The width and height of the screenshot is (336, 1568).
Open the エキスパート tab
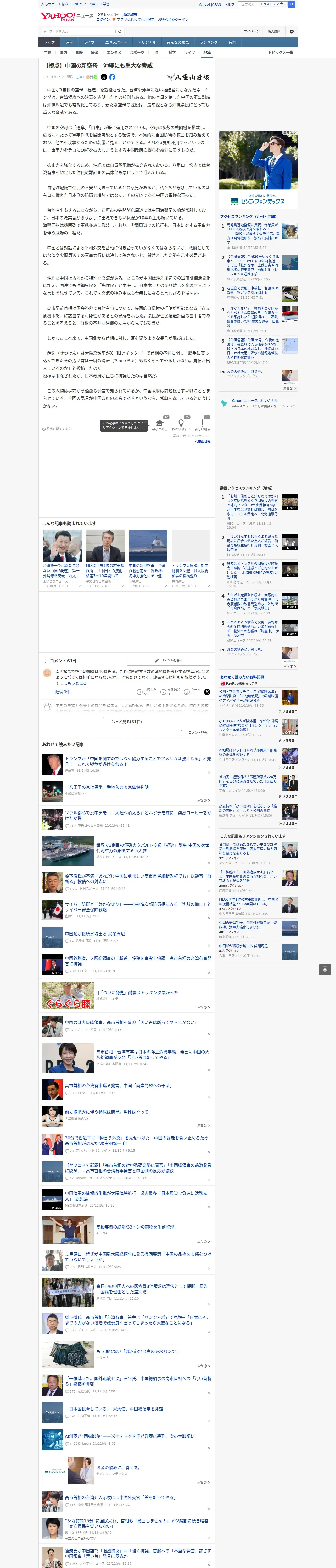(x=116, y=42)
